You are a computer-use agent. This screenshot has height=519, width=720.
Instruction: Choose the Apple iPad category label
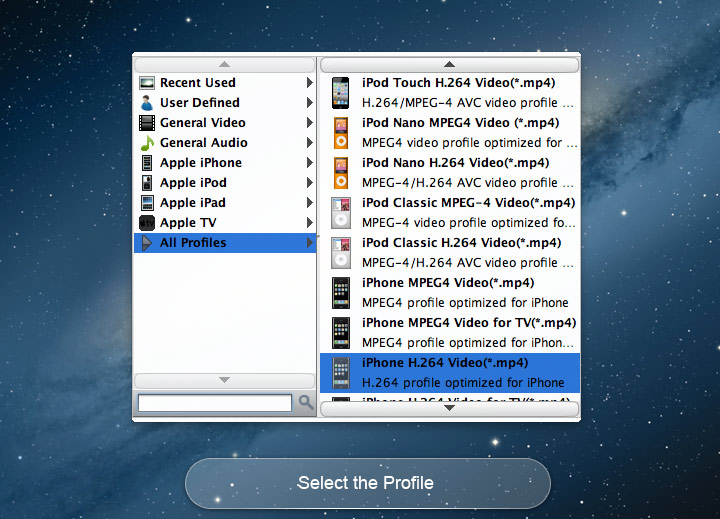point(192,203)
